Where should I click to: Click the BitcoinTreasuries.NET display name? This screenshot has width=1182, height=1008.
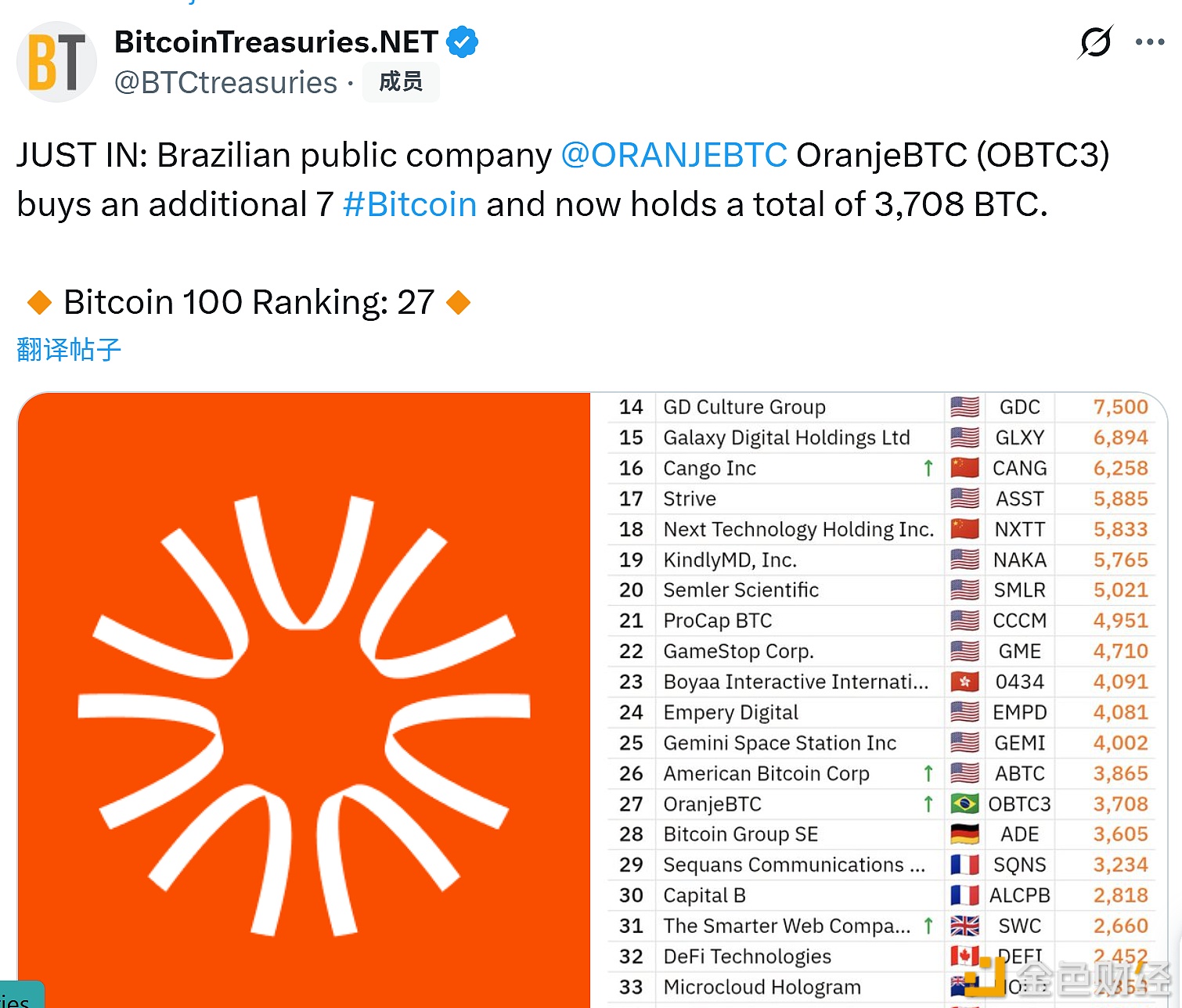click(x=276, y=42)
